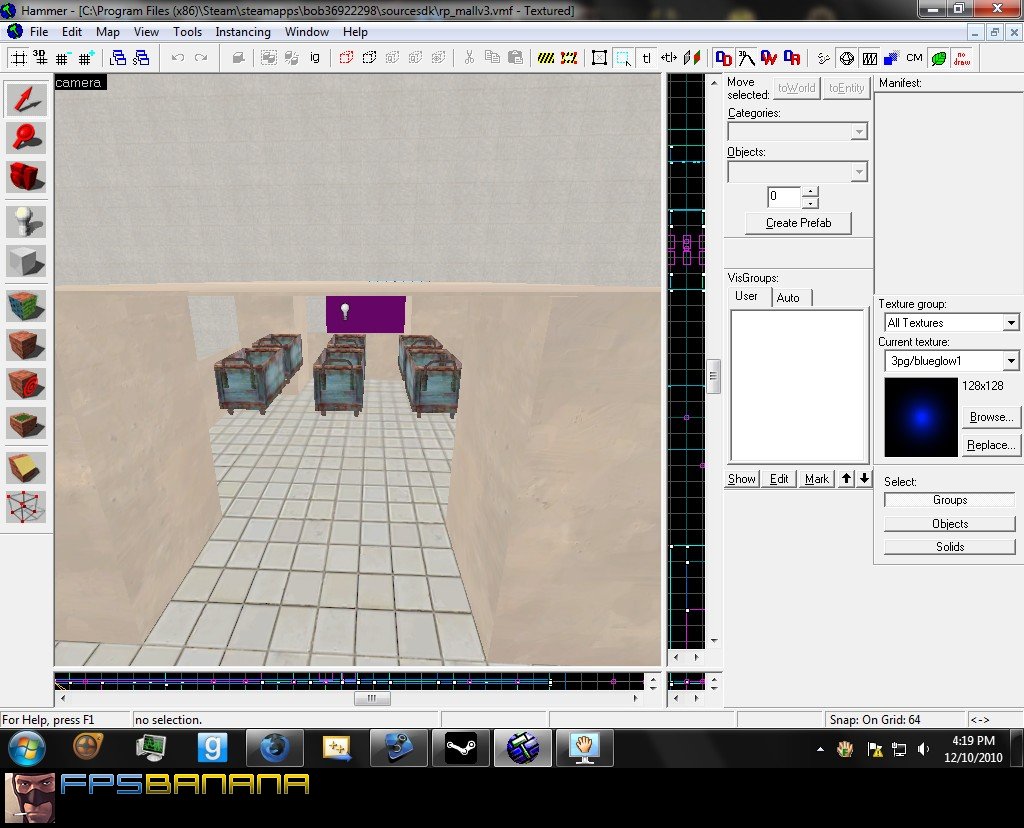The width and height of the screenshot is (1024, 828).
Task: Click the Carve tool icon
Action: point(238,58)
